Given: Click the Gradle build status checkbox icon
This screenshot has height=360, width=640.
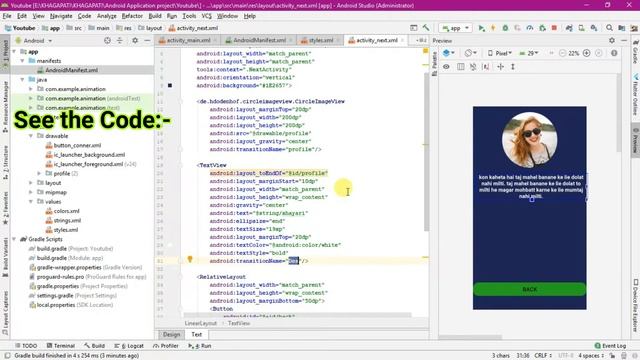Looking at the screenshot, I should tap(7, 356).
